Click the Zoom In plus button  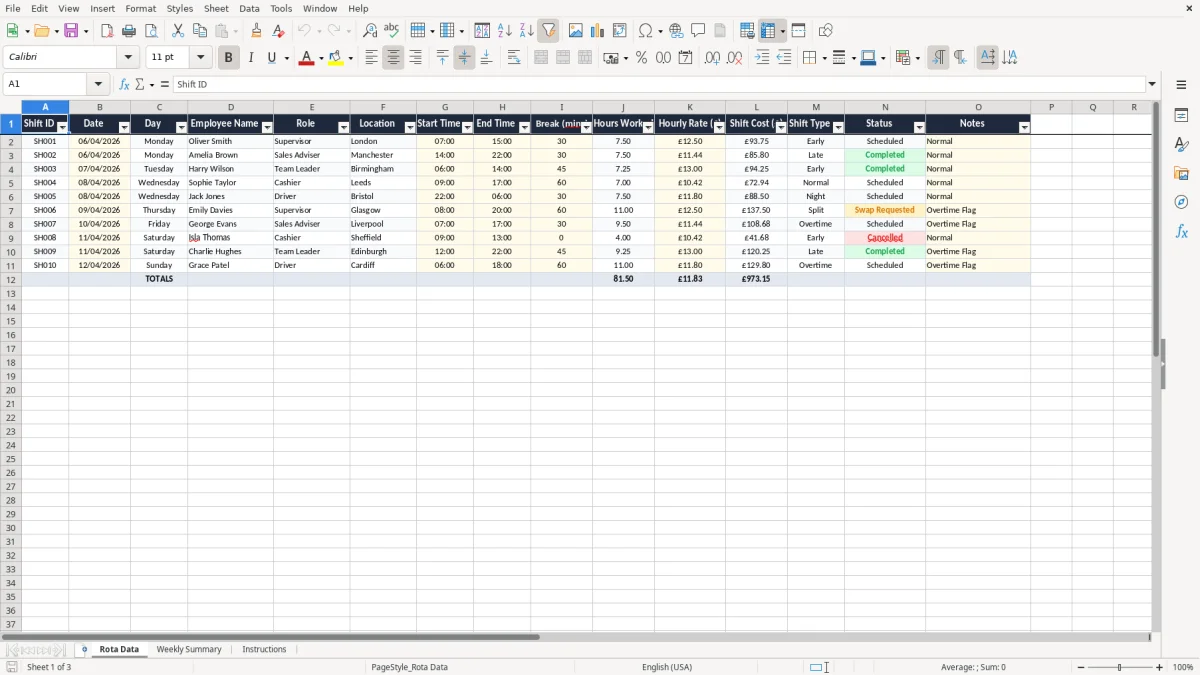(x=1160, y=667)
